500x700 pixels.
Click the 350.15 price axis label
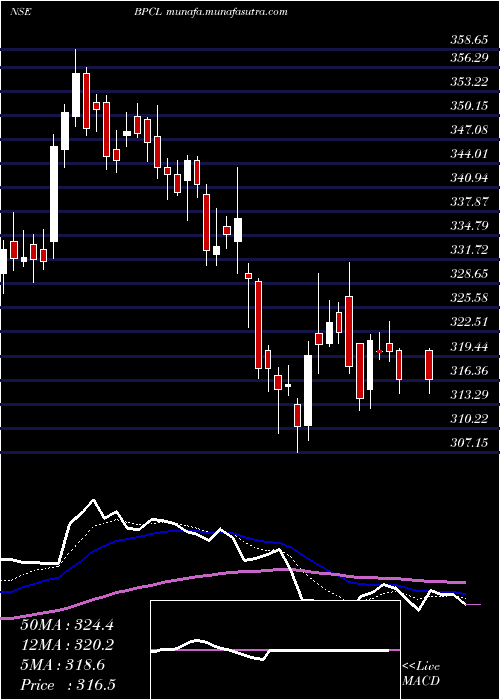point(468,106)
